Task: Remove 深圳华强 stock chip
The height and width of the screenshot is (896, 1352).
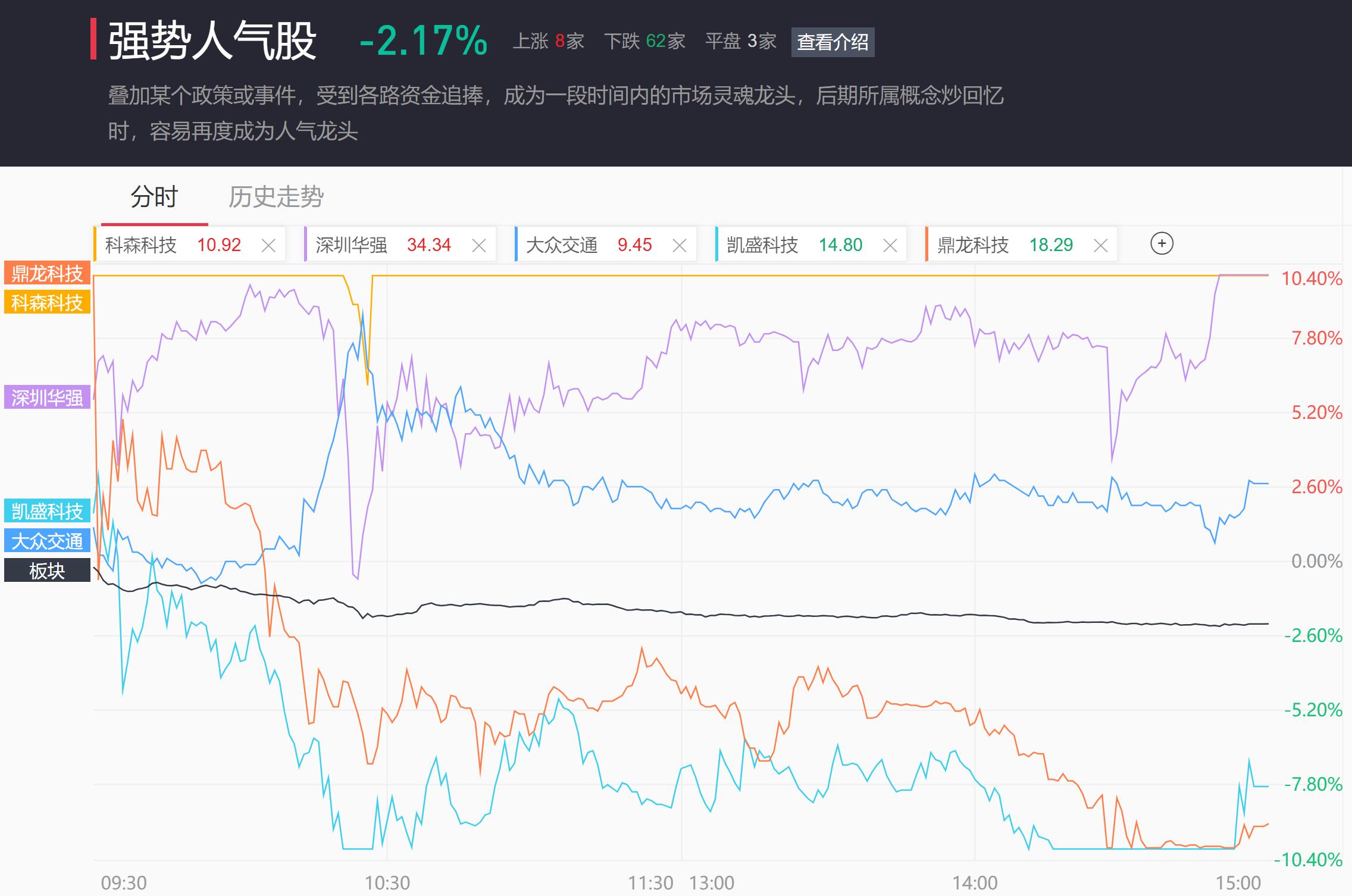Action: point(479,245)
